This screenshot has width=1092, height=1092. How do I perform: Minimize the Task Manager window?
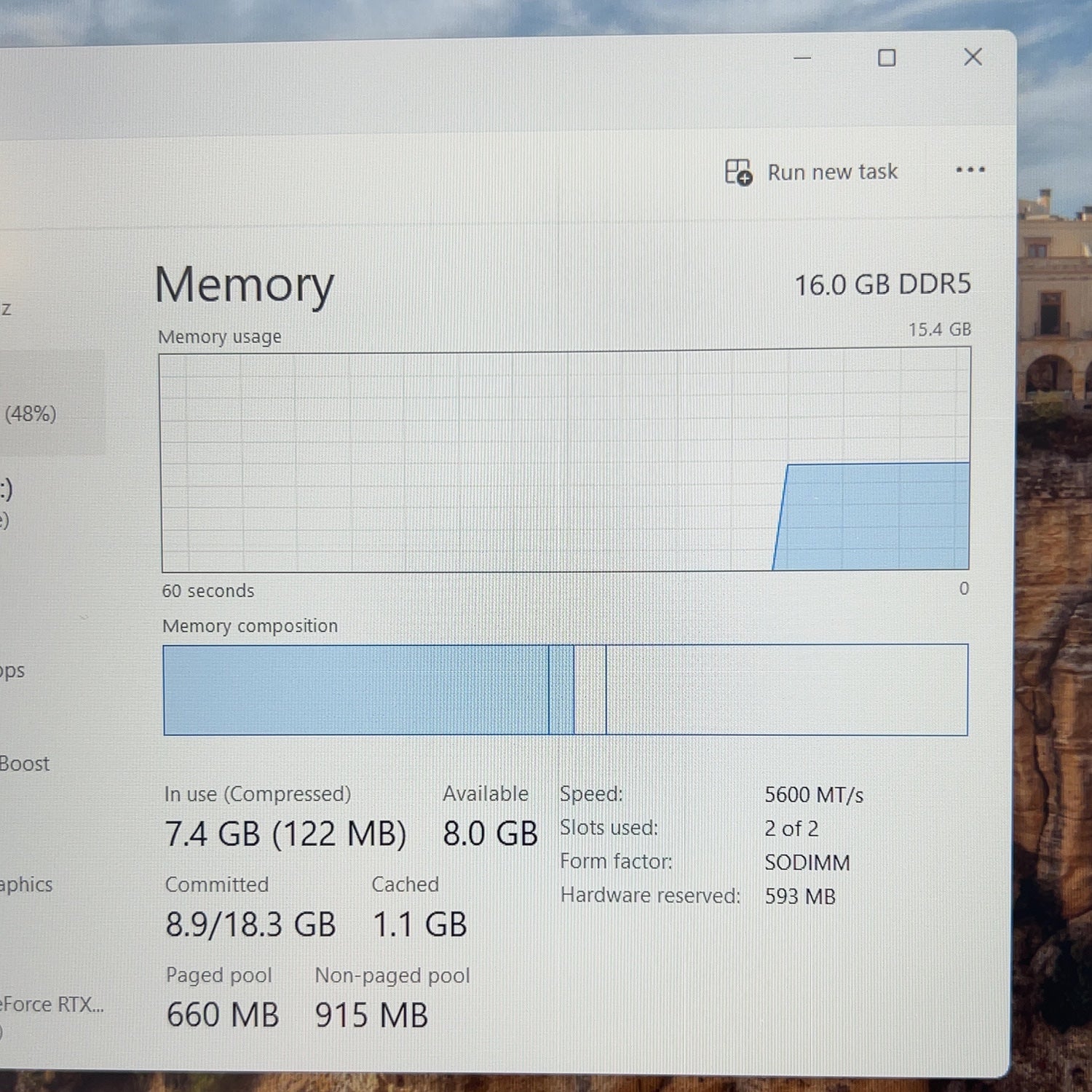click(x=802, y=58)
